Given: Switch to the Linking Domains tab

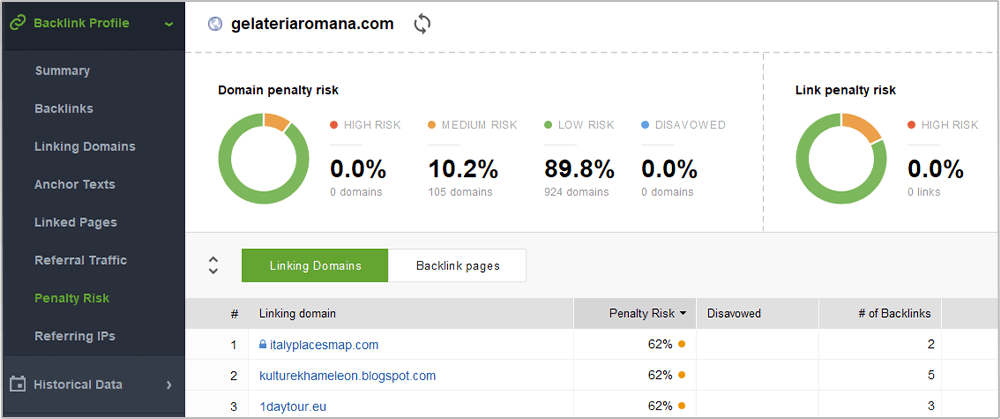Looking at the screenshot, I should [x=315, y=265].
